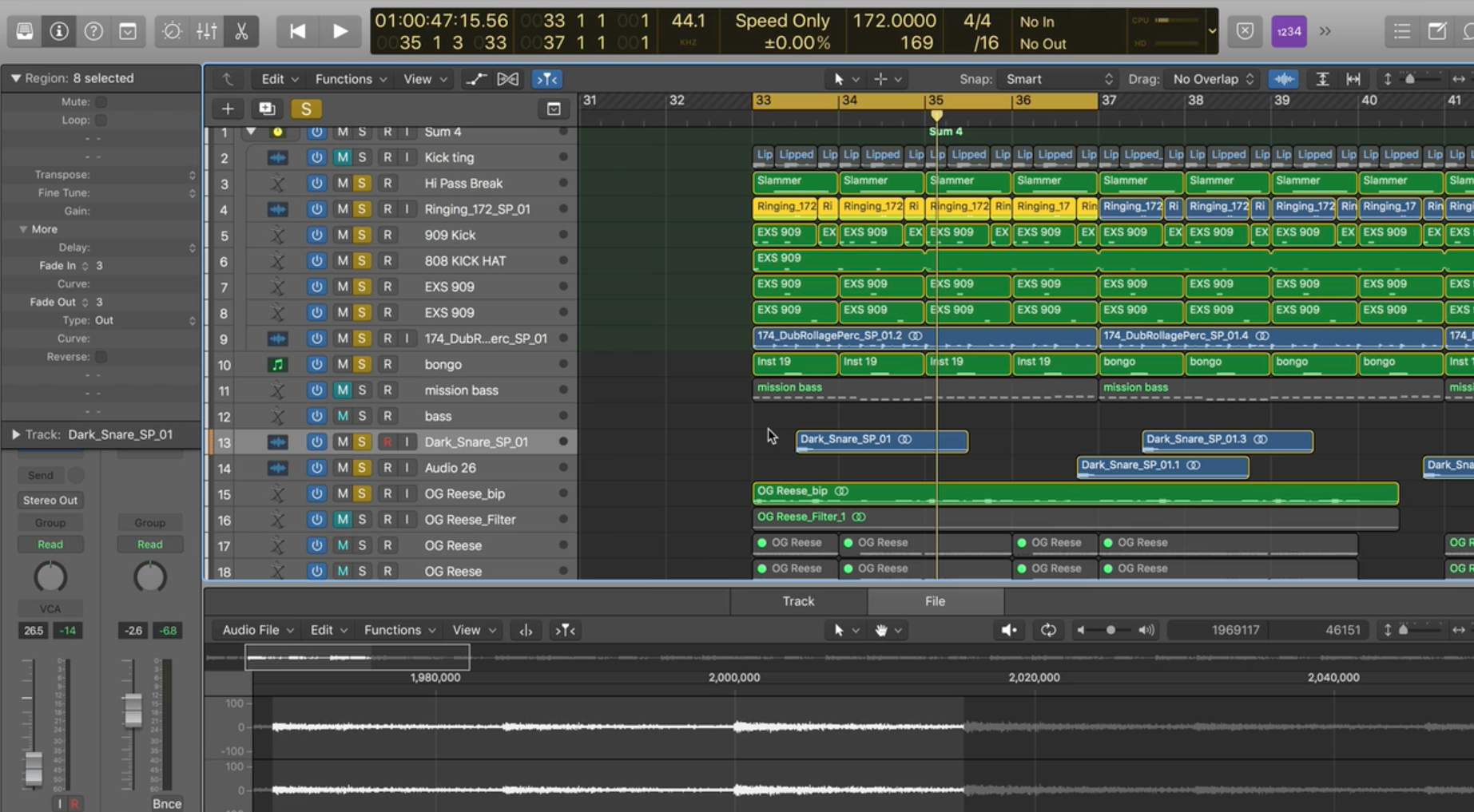Collapse the Sum 4 track stack
Image resolution: width=1474 pixels, height=812 pixels.
[251, 132]
